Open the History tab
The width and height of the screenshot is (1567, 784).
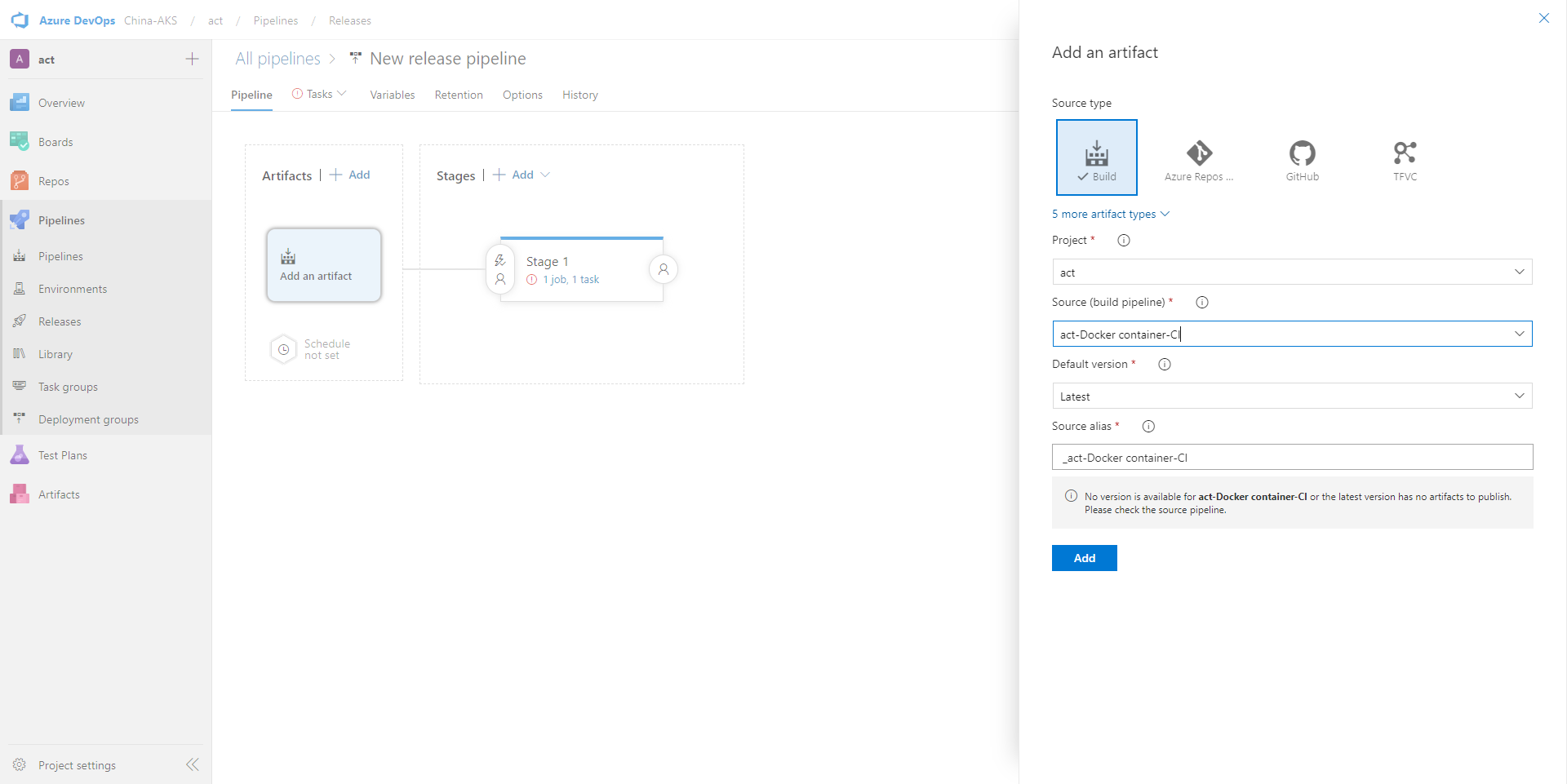579,95
